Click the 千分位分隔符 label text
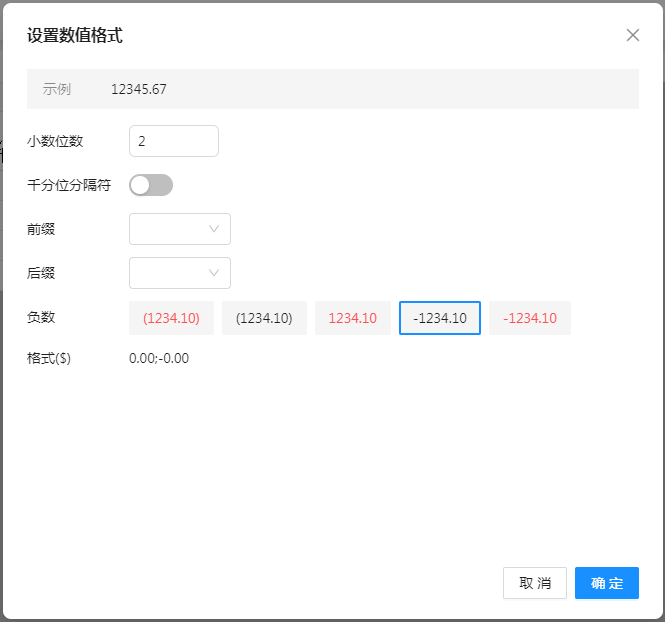 click(x=69, y=185)
